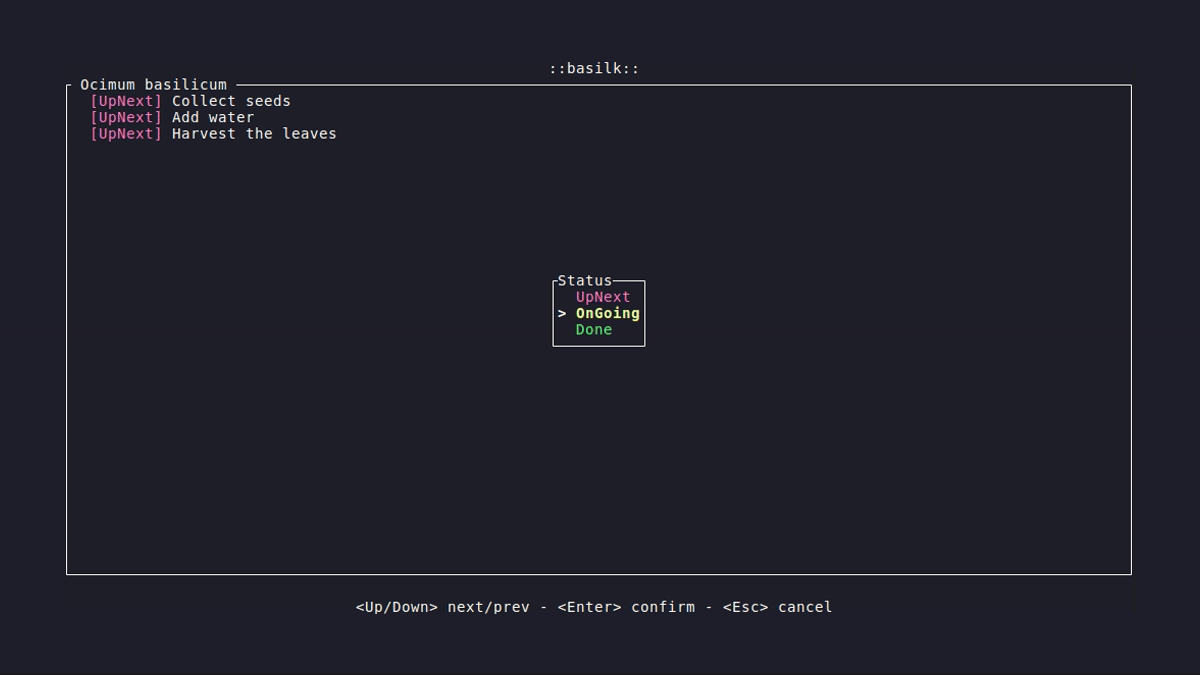This screenshot has height=675, width=1200.
Task: Click the confirm label in the footer
Action: 662,607
